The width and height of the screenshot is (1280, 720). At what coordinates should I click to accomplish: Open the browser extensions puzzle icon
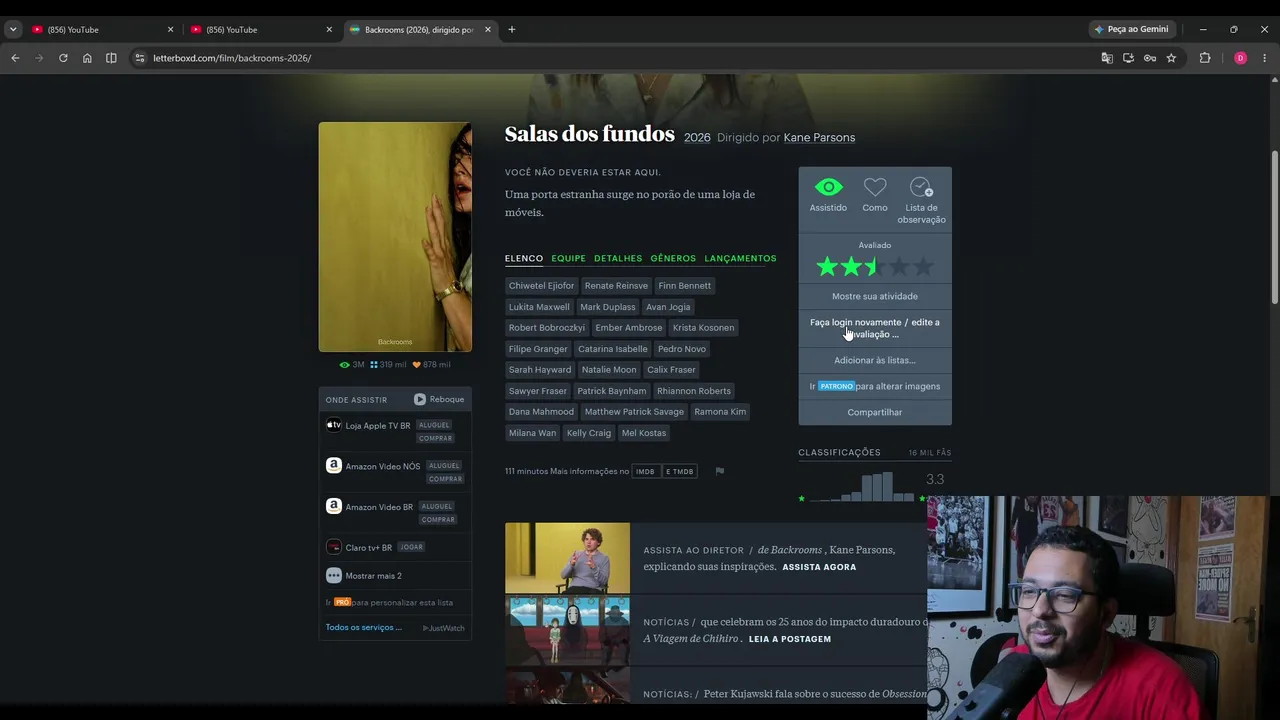(x=1205, y=58)
